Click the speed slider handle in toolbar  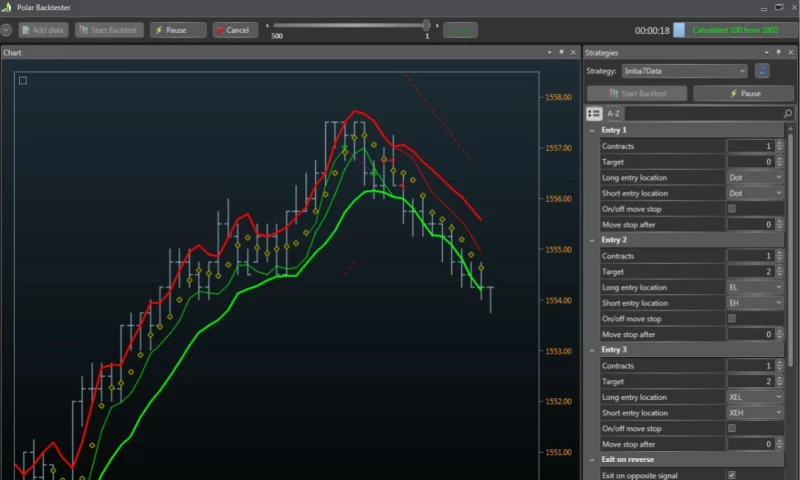click(x=427, y=25)
